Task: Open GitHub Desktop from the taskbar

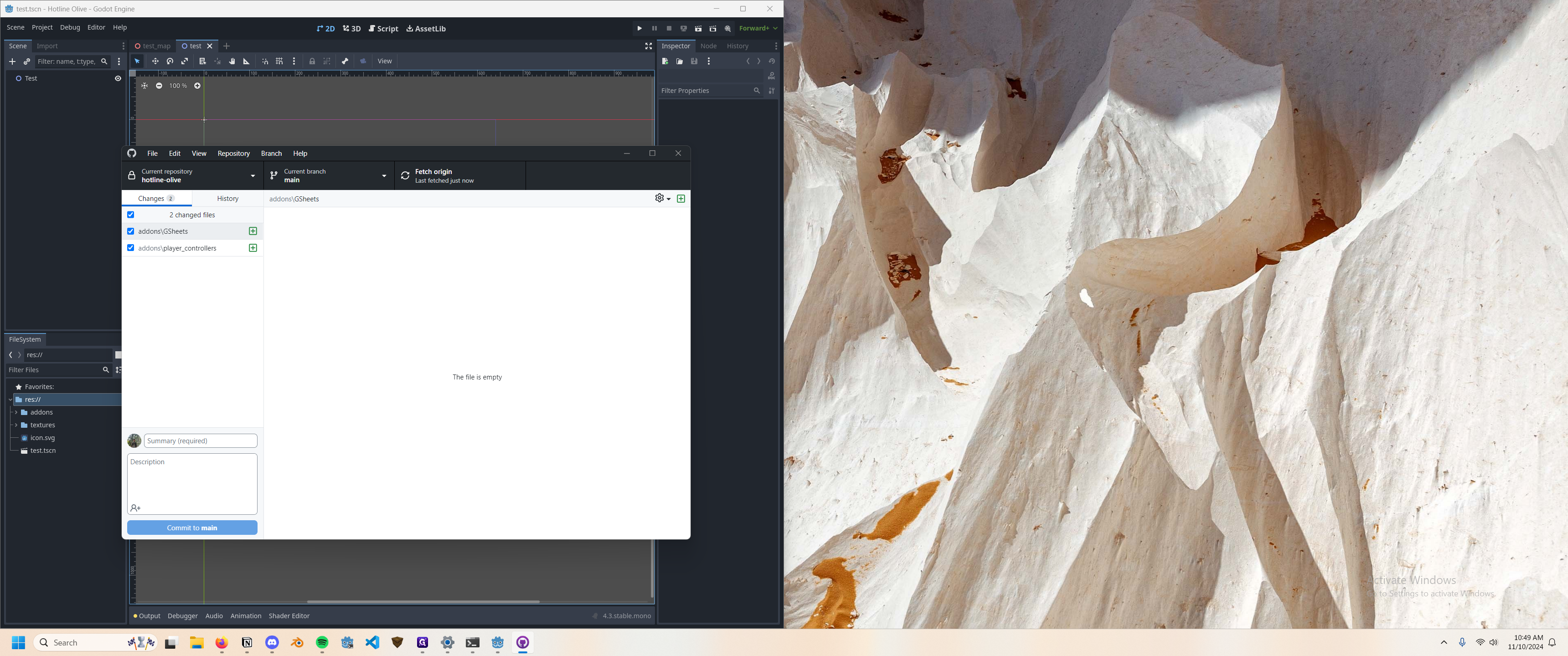Action: (522, 643)
